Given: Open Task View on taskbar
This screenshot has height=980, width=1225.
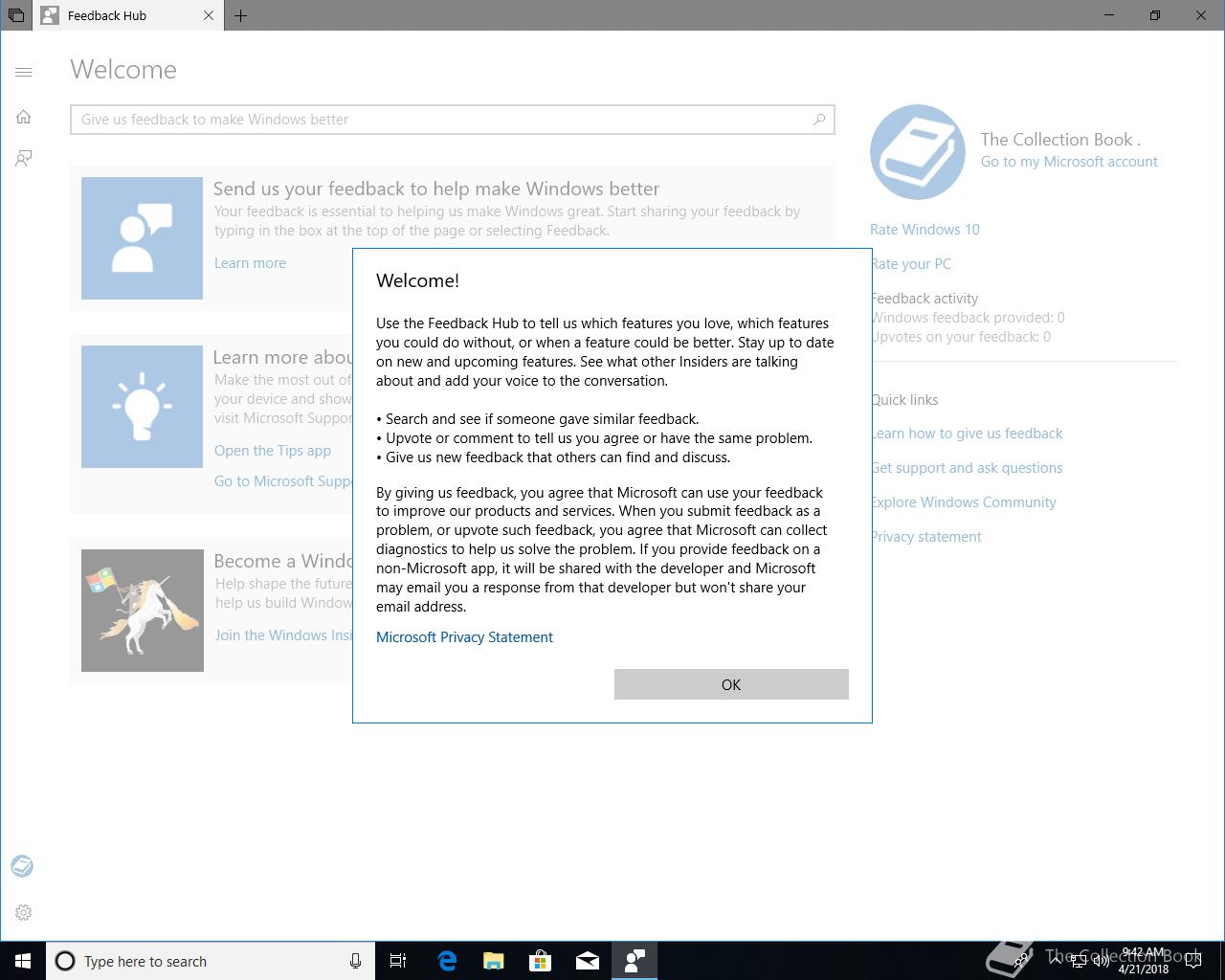Looking at the screenshot, I should pyautogui.click(x=398, y=961).
